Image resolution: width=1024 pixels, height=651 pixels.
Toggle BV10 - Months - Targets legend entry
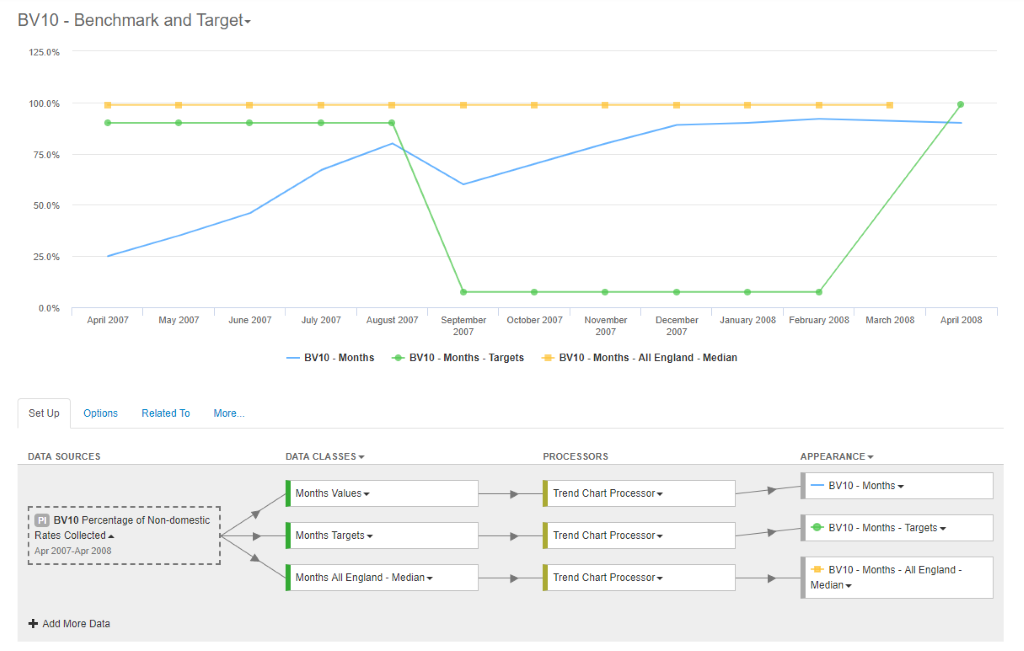[458, 358]
